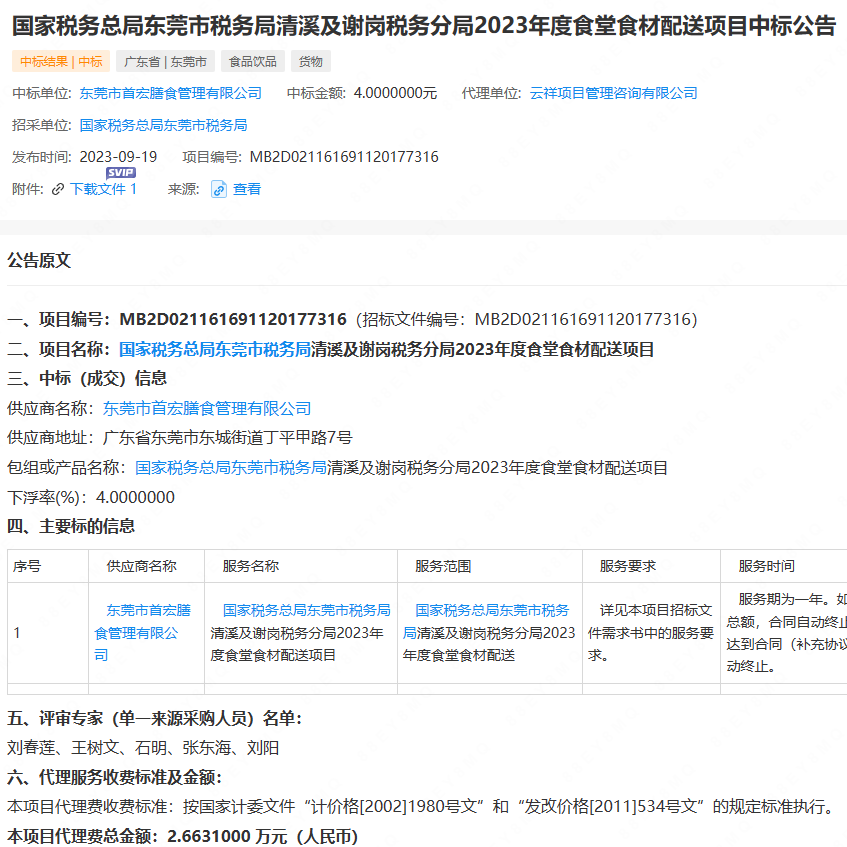This screenshot has height=847, width=847.
Task: Click the attachment link icon beside 附件
Action: pos(57,188)
